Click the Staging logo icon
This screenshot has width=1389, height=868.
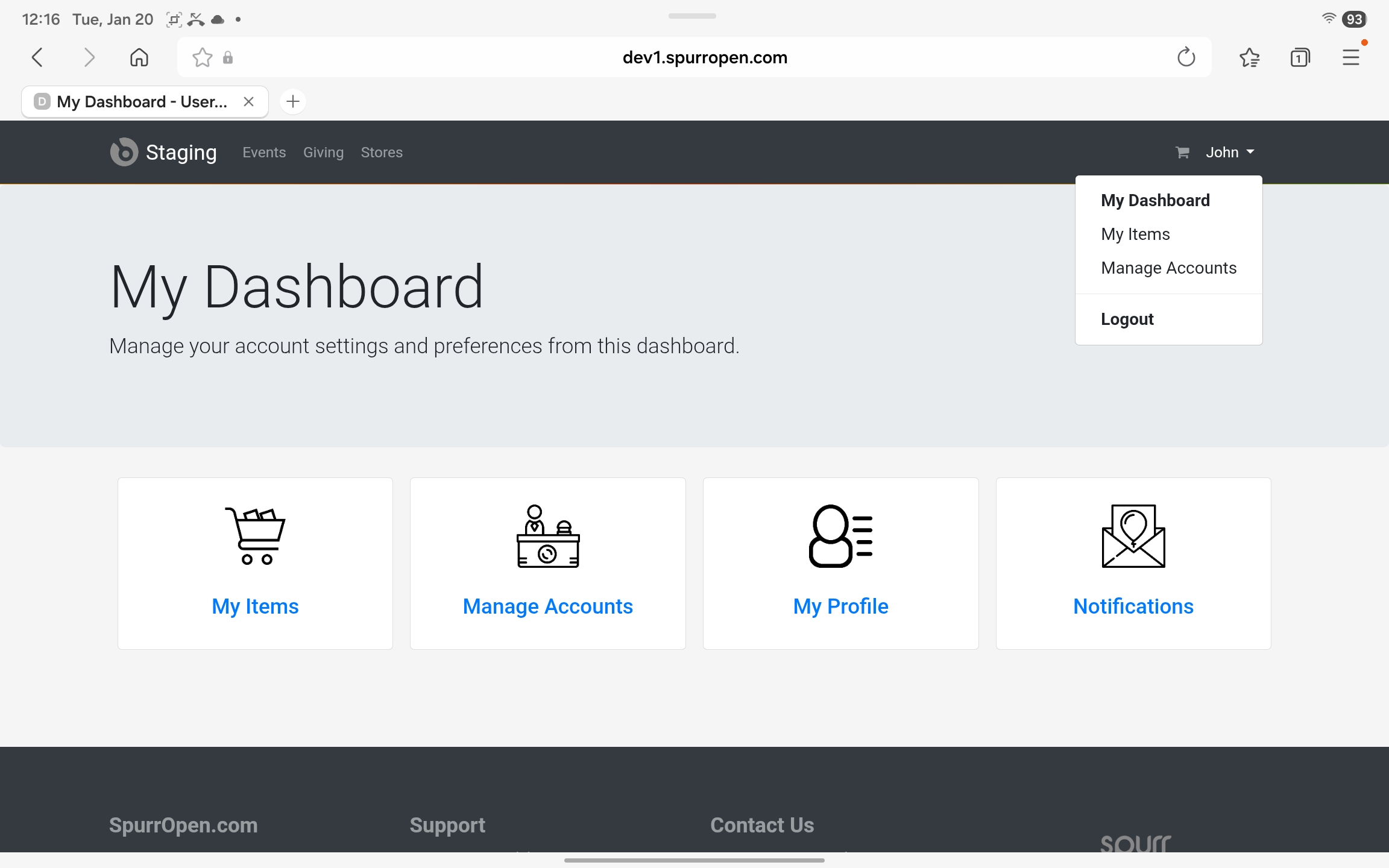(124, 153)
